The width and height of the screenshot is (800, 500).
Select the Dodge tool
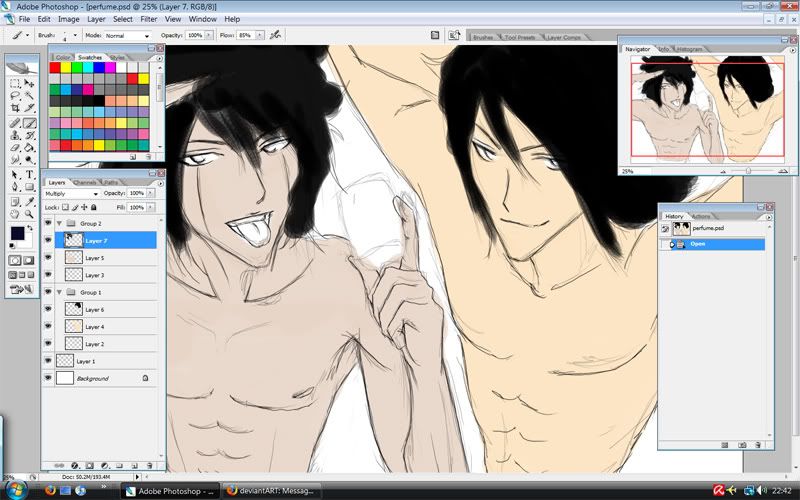click(x=29, y=160)
